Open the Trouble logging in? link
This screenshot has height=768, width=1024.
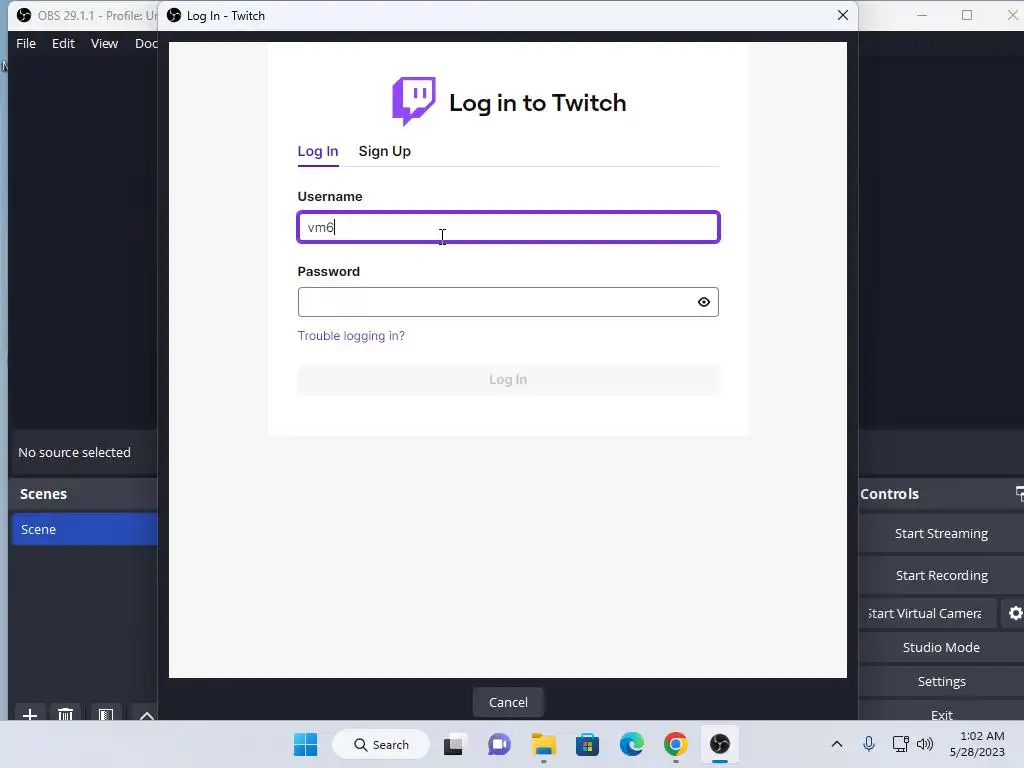pos(351,336)
